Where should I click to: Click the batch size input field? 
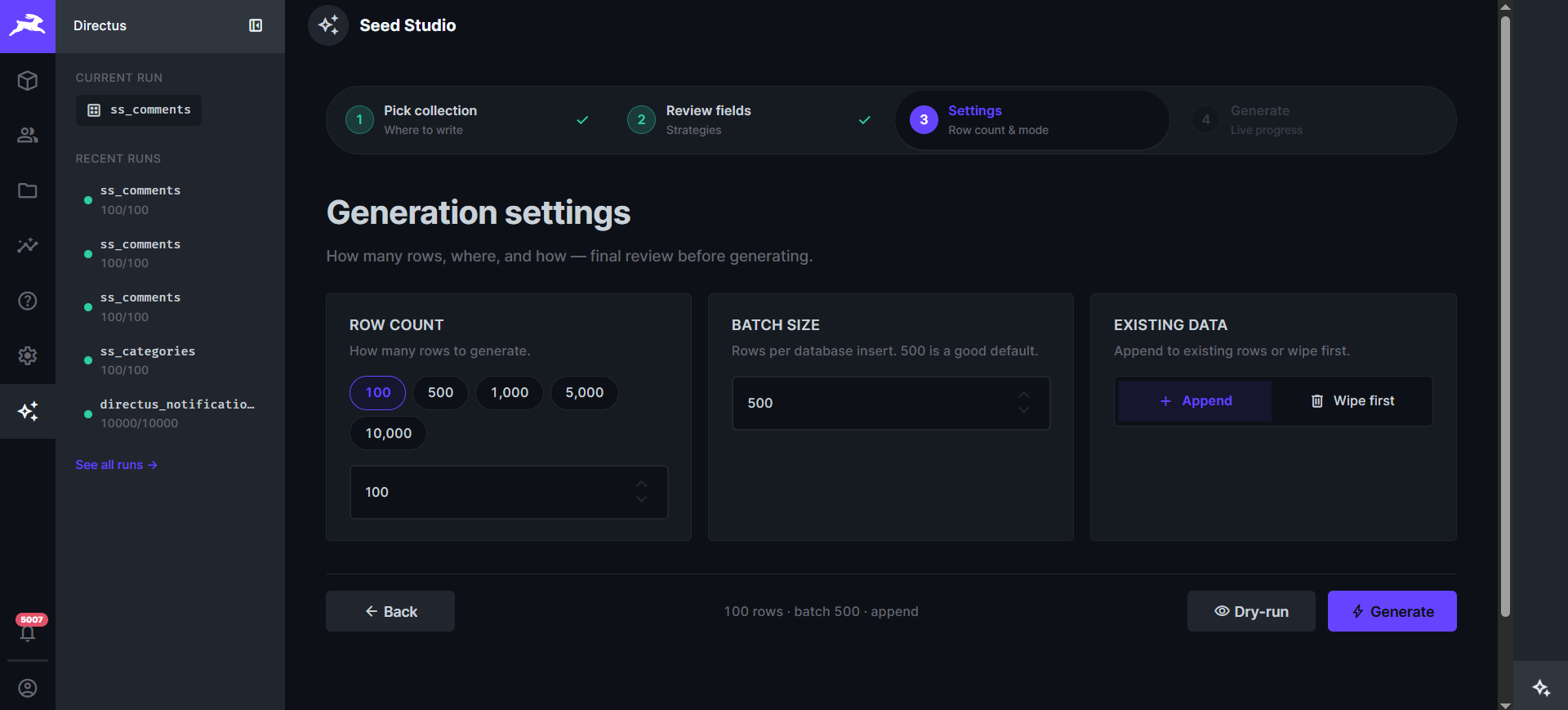click(891, 403)
